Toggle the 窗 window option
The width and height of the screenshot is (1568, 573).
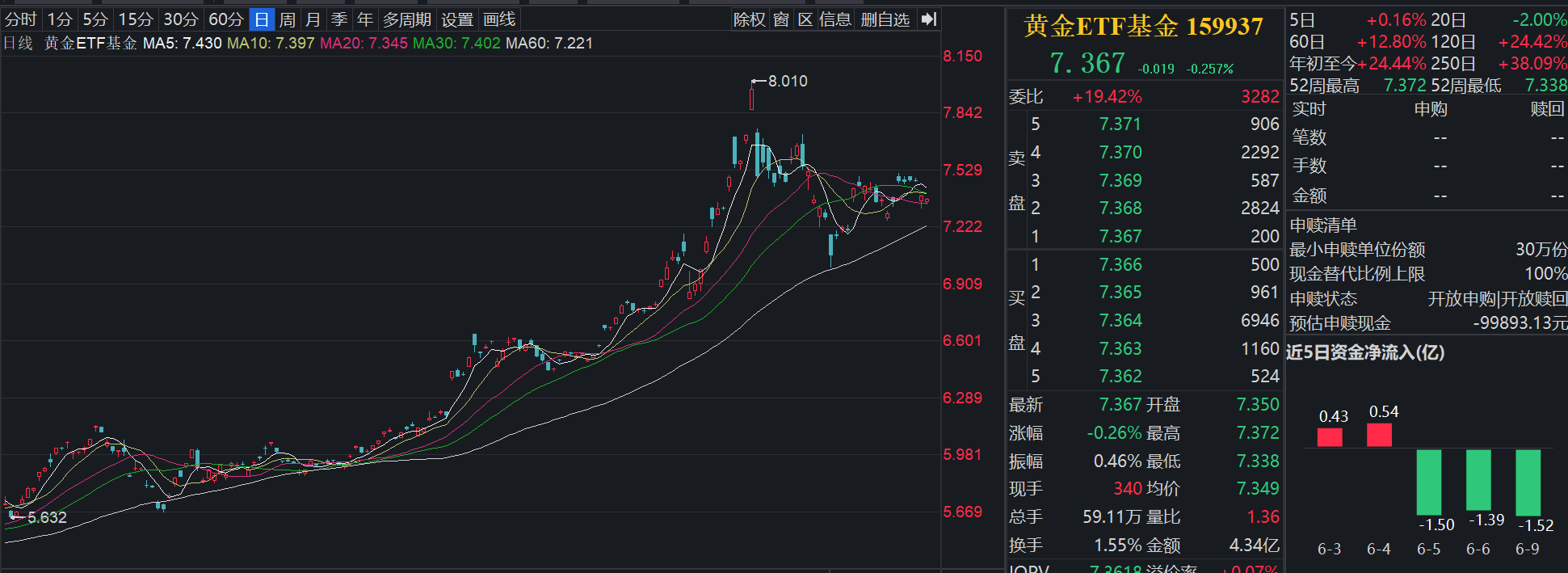pyautogui.click(x=781, y=19)
